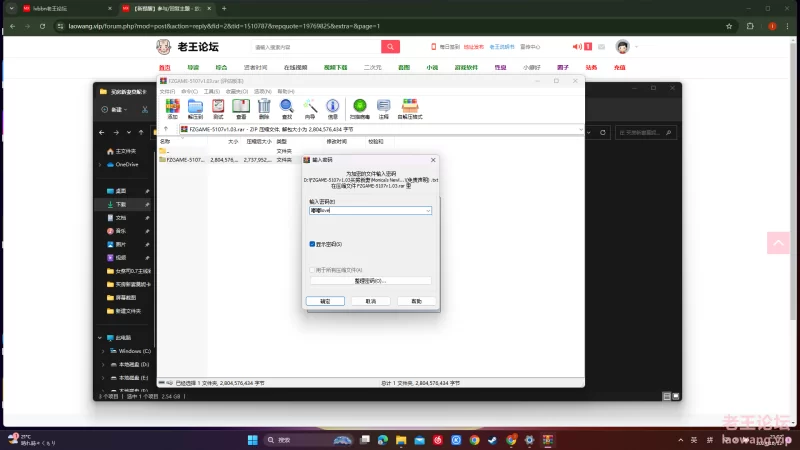Expand the OneDrive tree item in Explorer
Viewport: 800px width, 450px height.
[100, 164]
